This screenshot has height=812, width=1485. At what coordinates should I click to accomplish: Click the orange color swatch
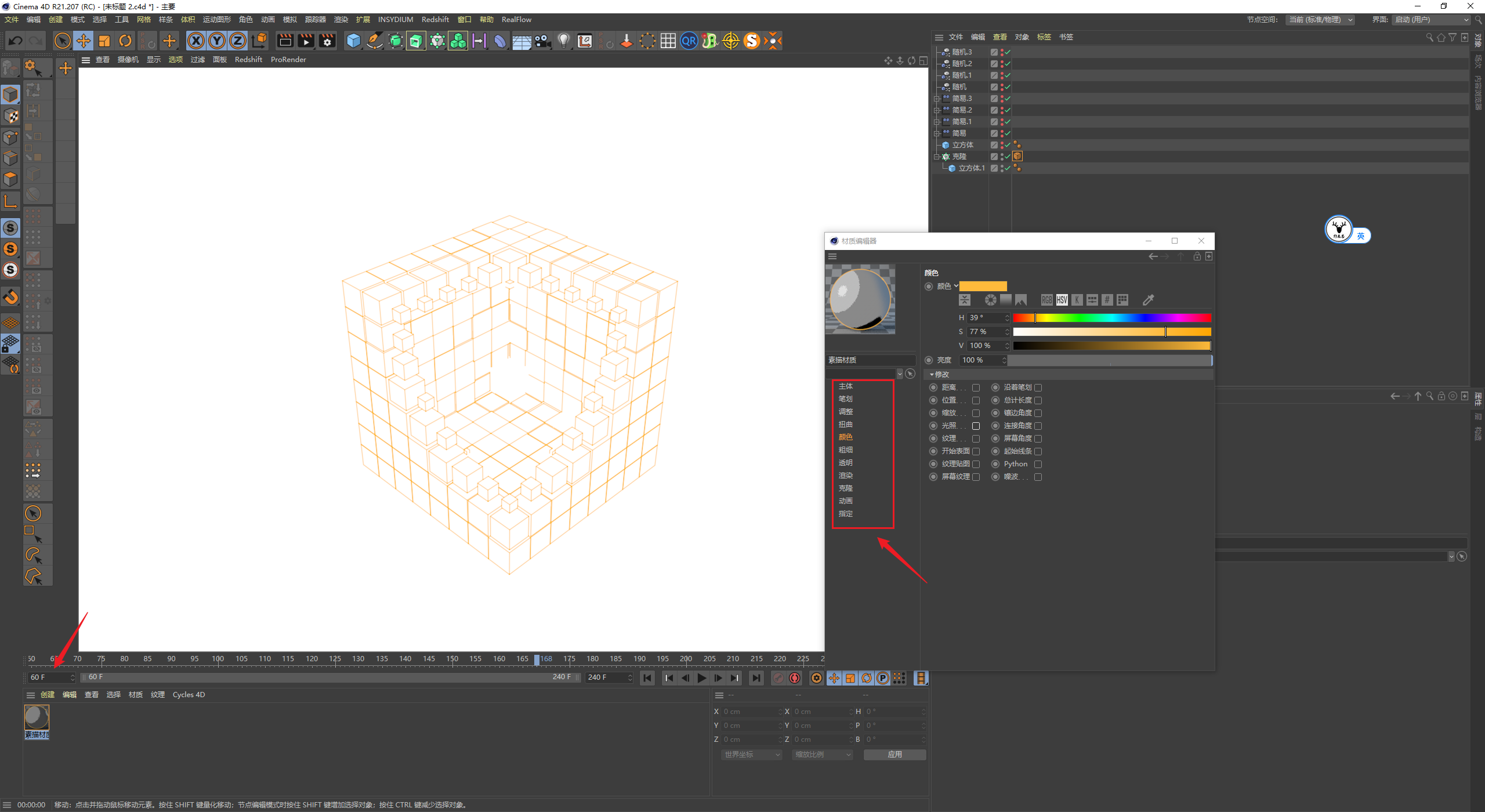point(983,286)
